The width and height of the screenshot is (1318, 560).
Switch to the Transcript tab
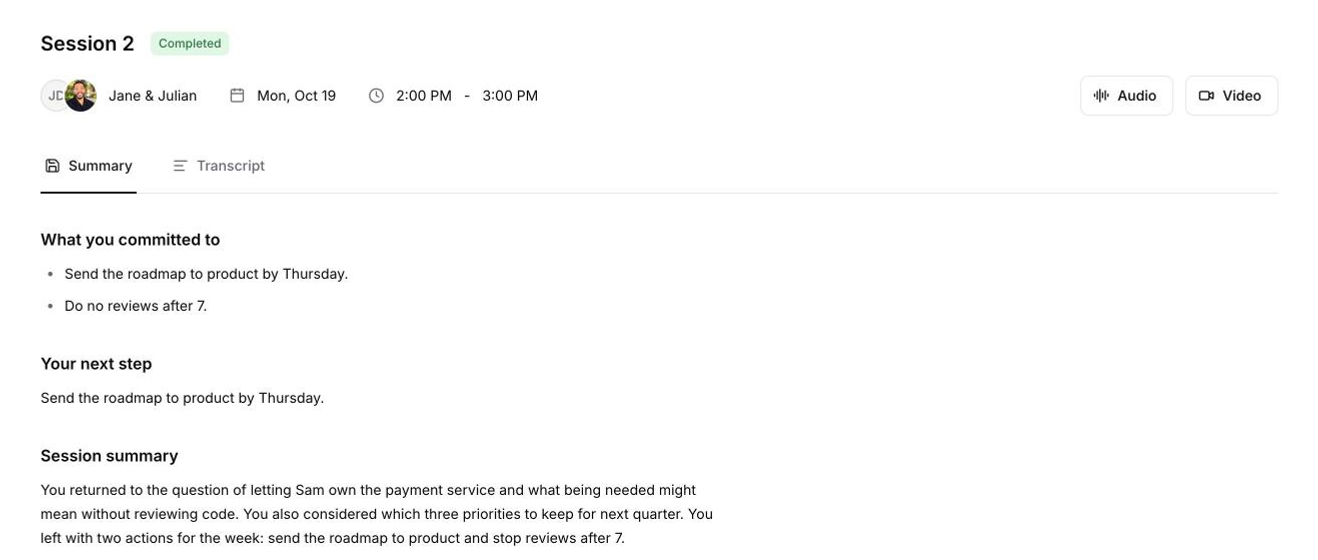pos(219,166)
